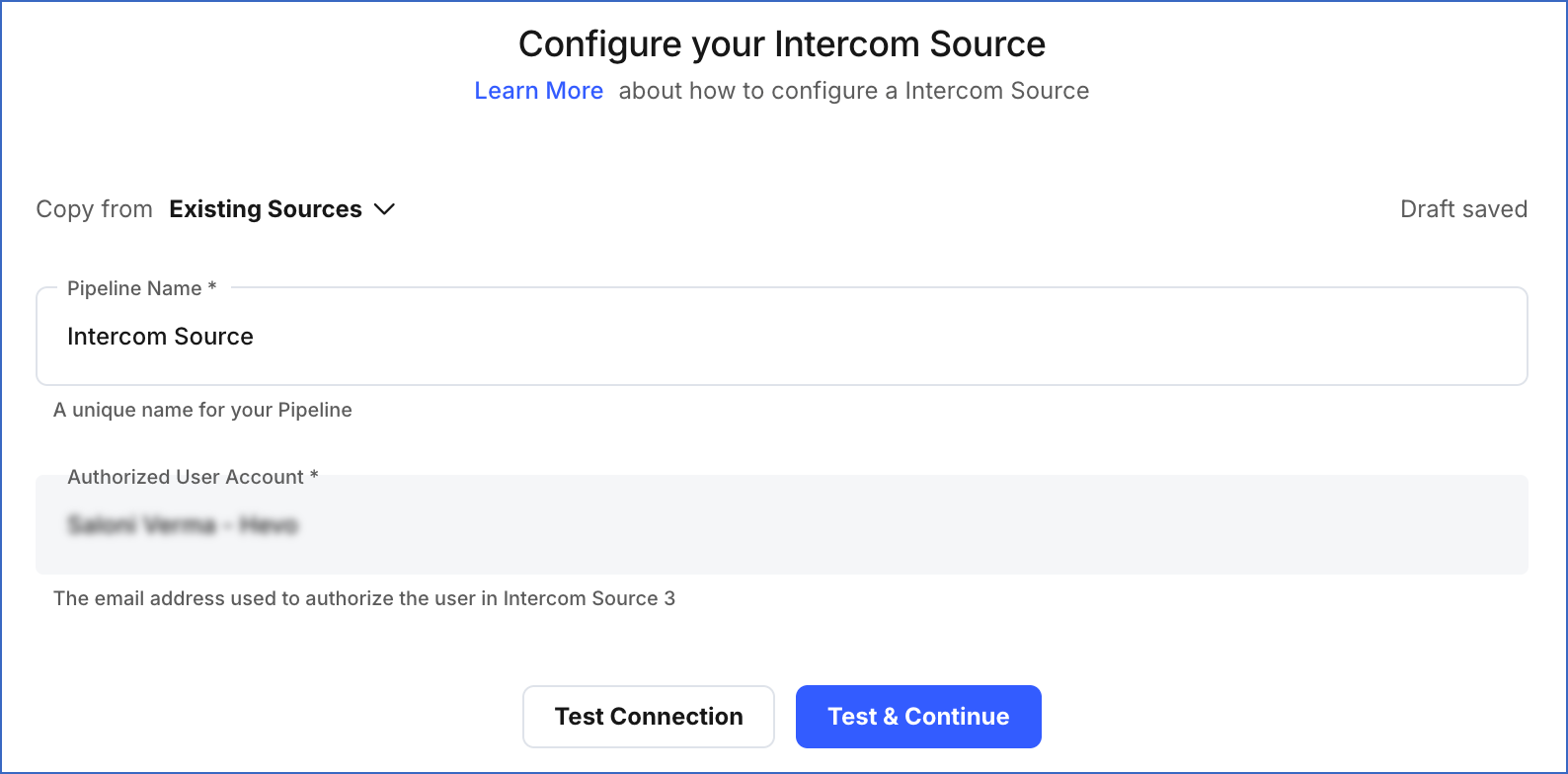Click the Configure your Intercom Source heading
Viewport: 1568px width, 774px height.
pos(783,43)
